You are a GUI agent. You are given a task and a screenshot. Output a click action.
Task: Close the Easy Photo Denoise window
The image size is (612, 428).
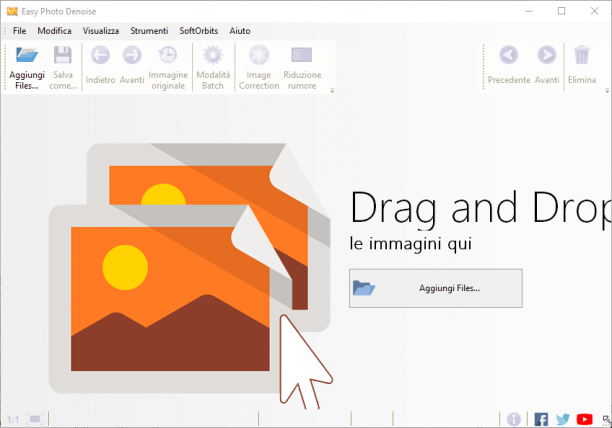(594, 11)
